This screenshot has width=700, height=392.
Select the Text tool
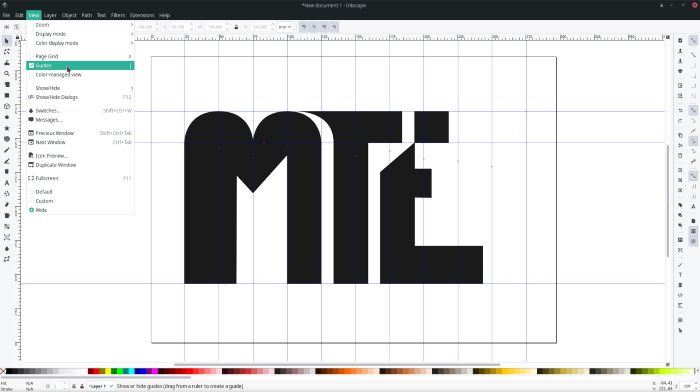[7, 183]
